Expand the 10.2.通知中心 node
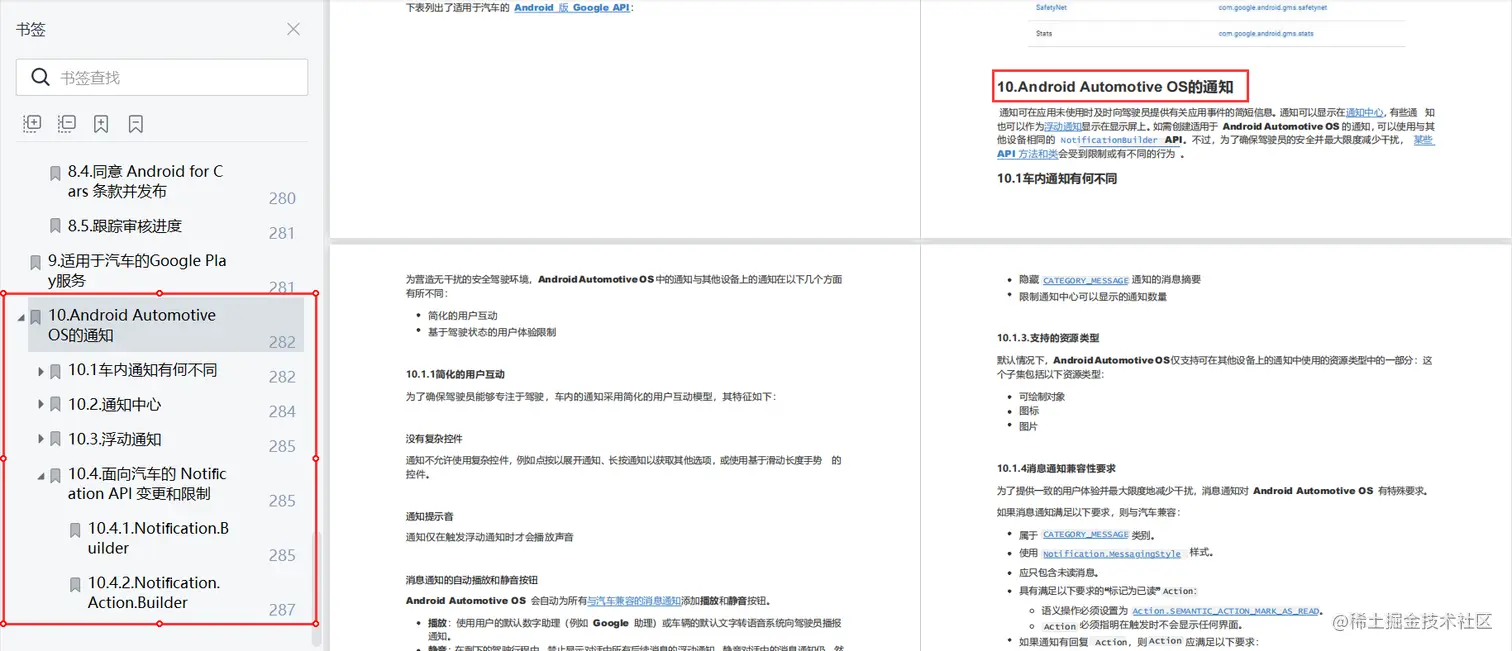 (x=41, y=405)
